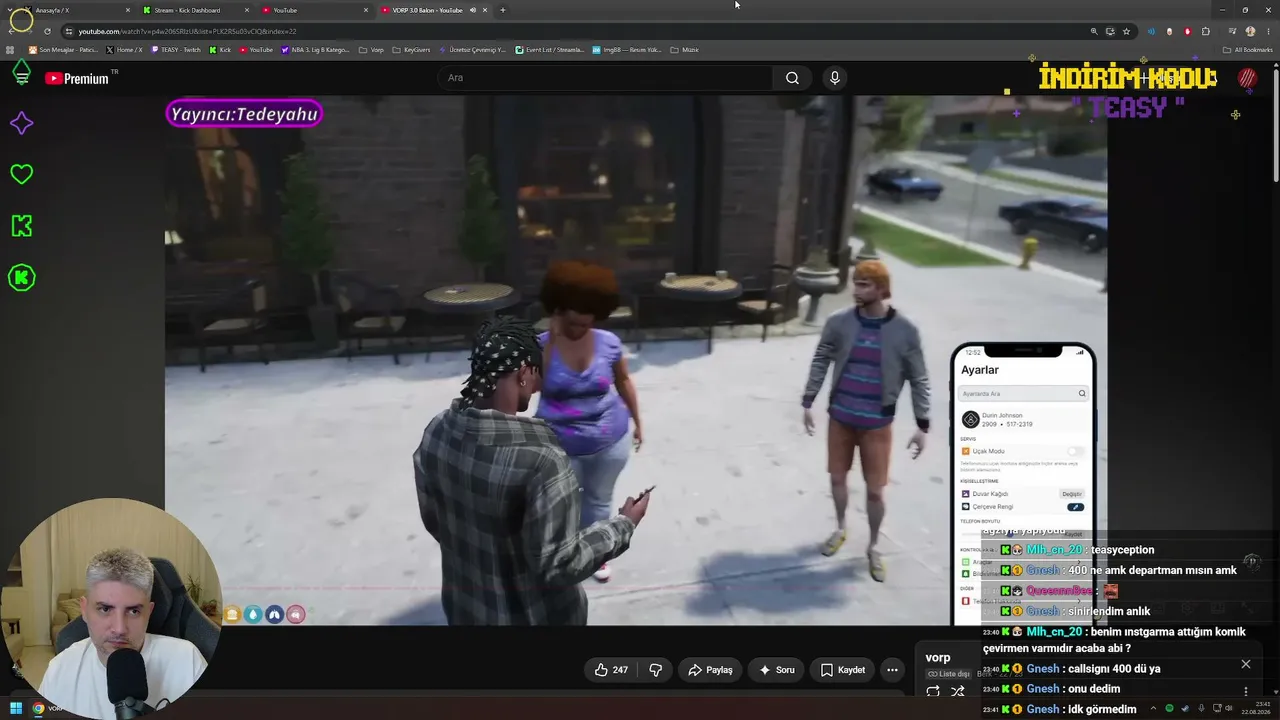
Task: Click the Yayıncı:Tedeyahu badge
Action: click(244, 114)
